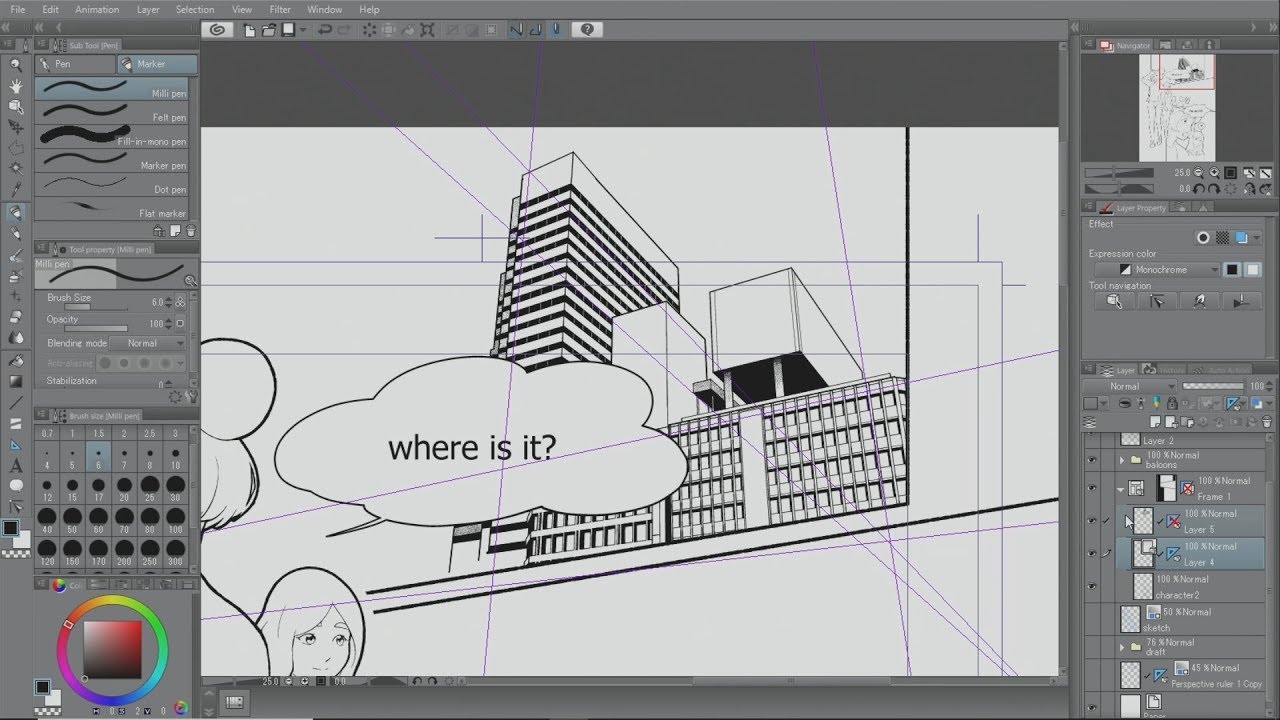The image size is (1280, 720).
Task: Undo the last action
Action: click(324, 30)
